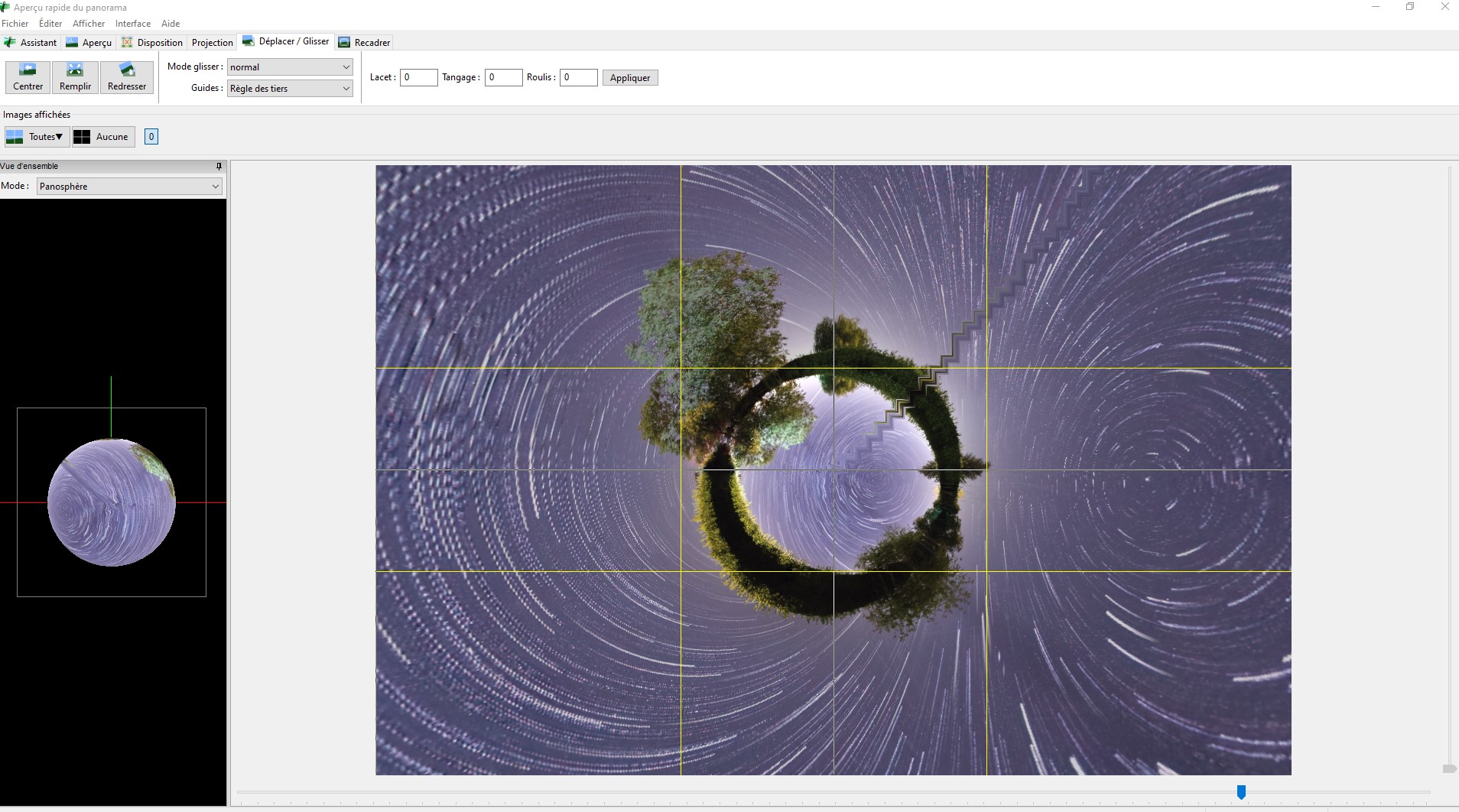This screenshot has width=1459, height=812.
Task: Click the Roulis input field
Action: click(x=578, y=77)
